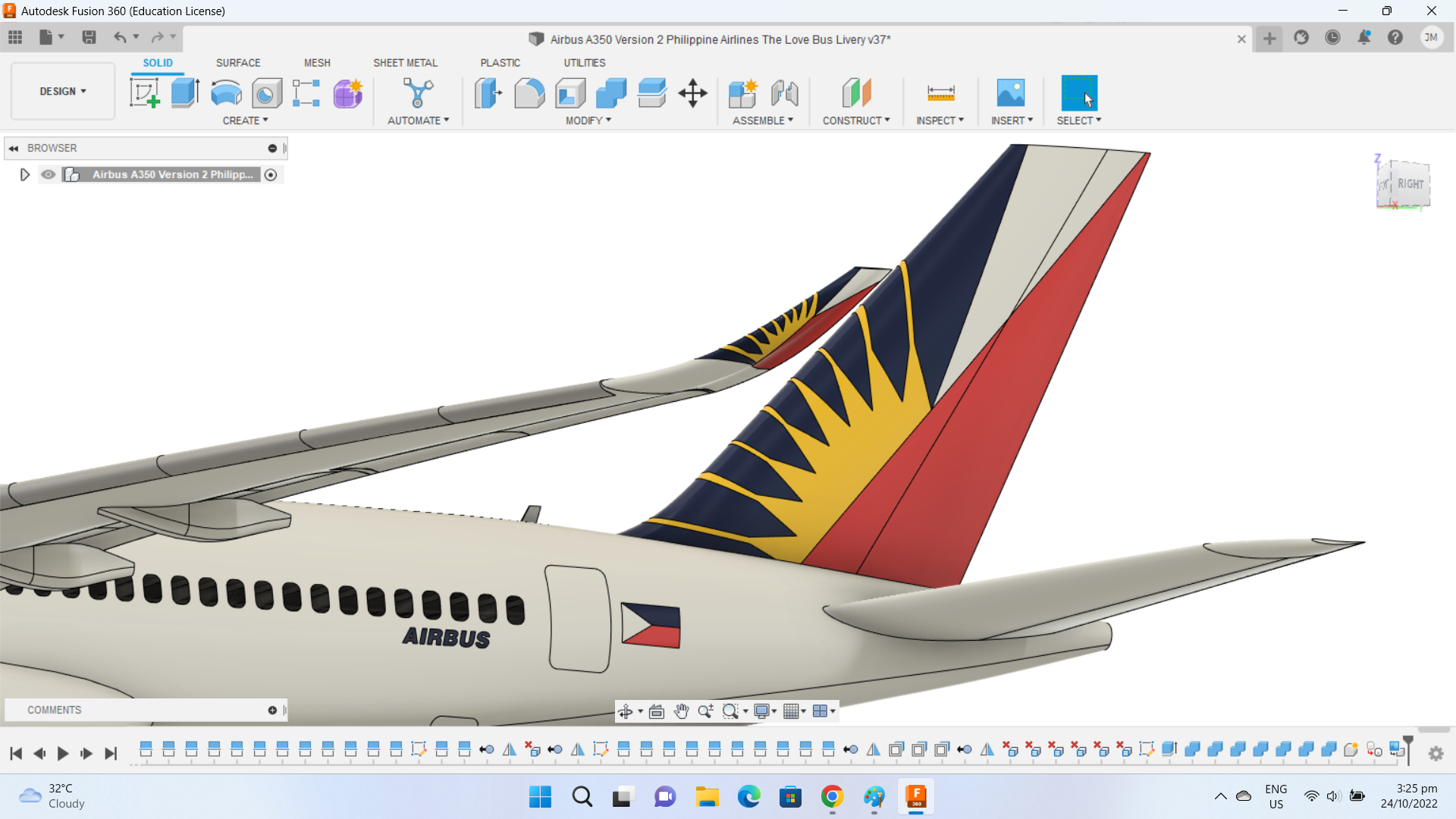Expand the Airbus A350 browser tree node
The image size is (1456, 819).
[x=24, y=174]
